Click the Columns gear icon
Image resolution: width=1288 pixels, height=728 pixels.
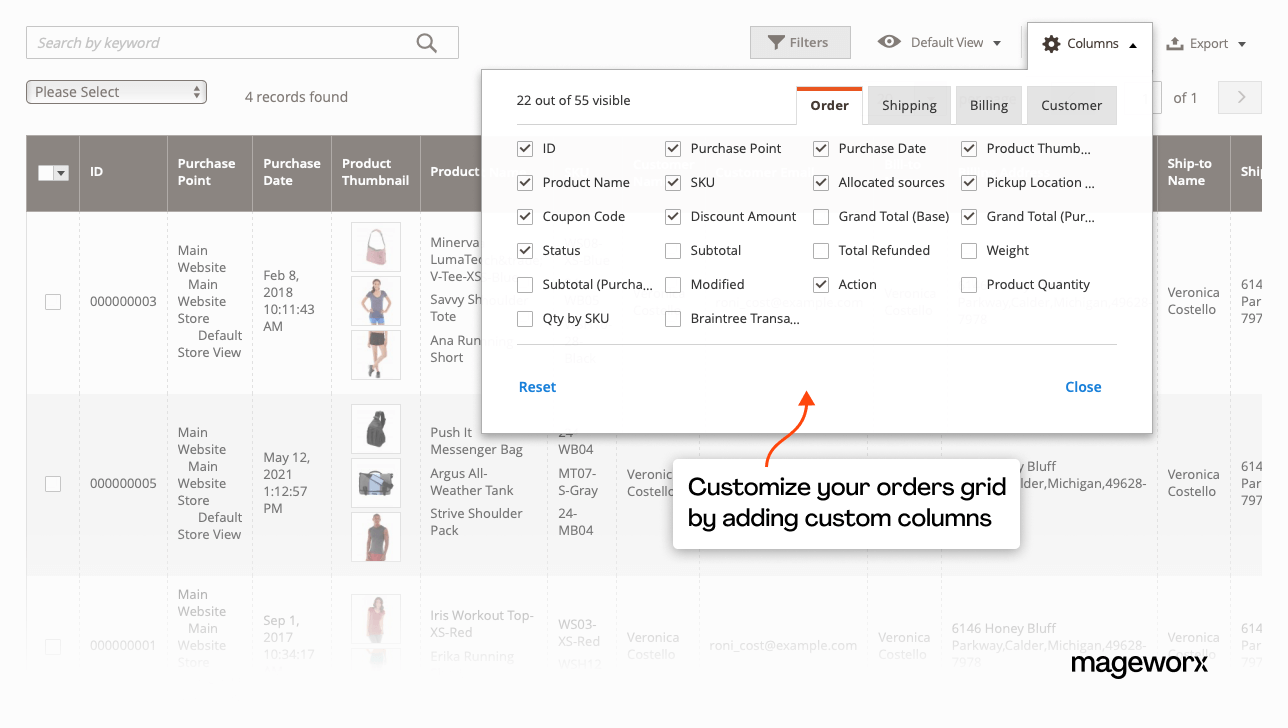pyautogui.click(x=1051, y=43)
